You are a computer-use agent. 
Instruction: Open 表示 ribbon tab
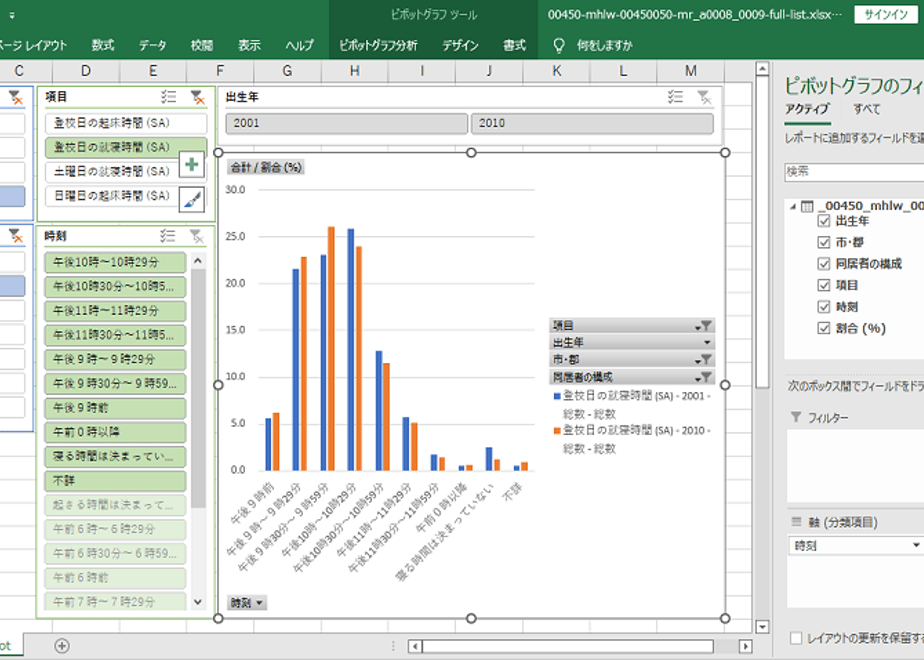[249, 45]
